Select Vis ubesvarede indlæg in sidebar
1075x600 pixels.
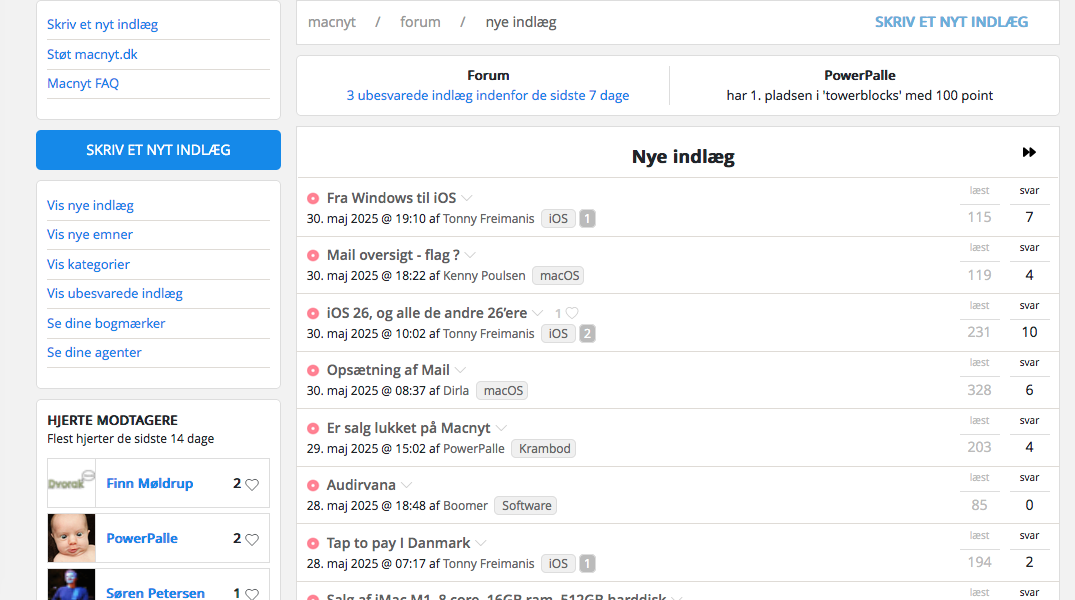tap(114, 293)
